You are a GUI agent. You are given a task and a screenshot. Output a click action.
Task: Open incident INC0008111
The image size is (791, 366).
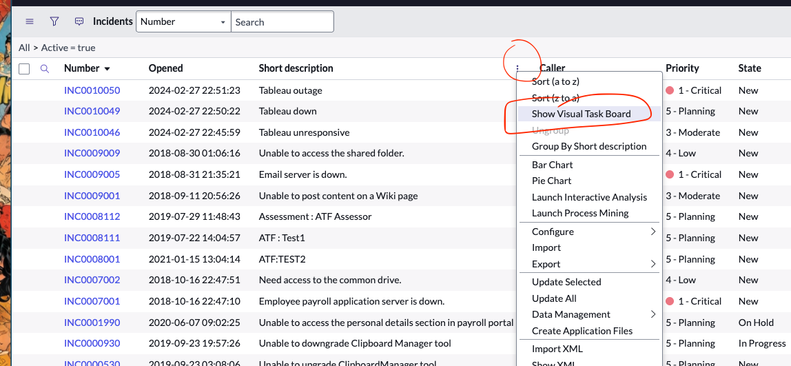92,238
